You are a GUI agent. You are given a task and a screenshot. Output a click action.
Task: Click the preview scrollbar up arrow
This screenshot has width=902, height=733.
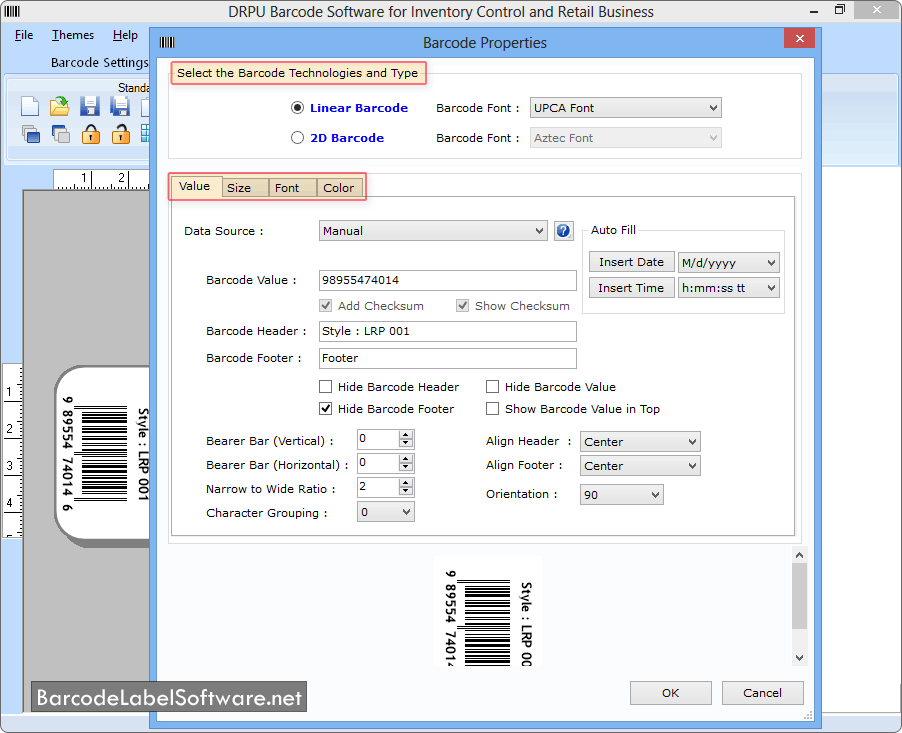pos(799,555)
